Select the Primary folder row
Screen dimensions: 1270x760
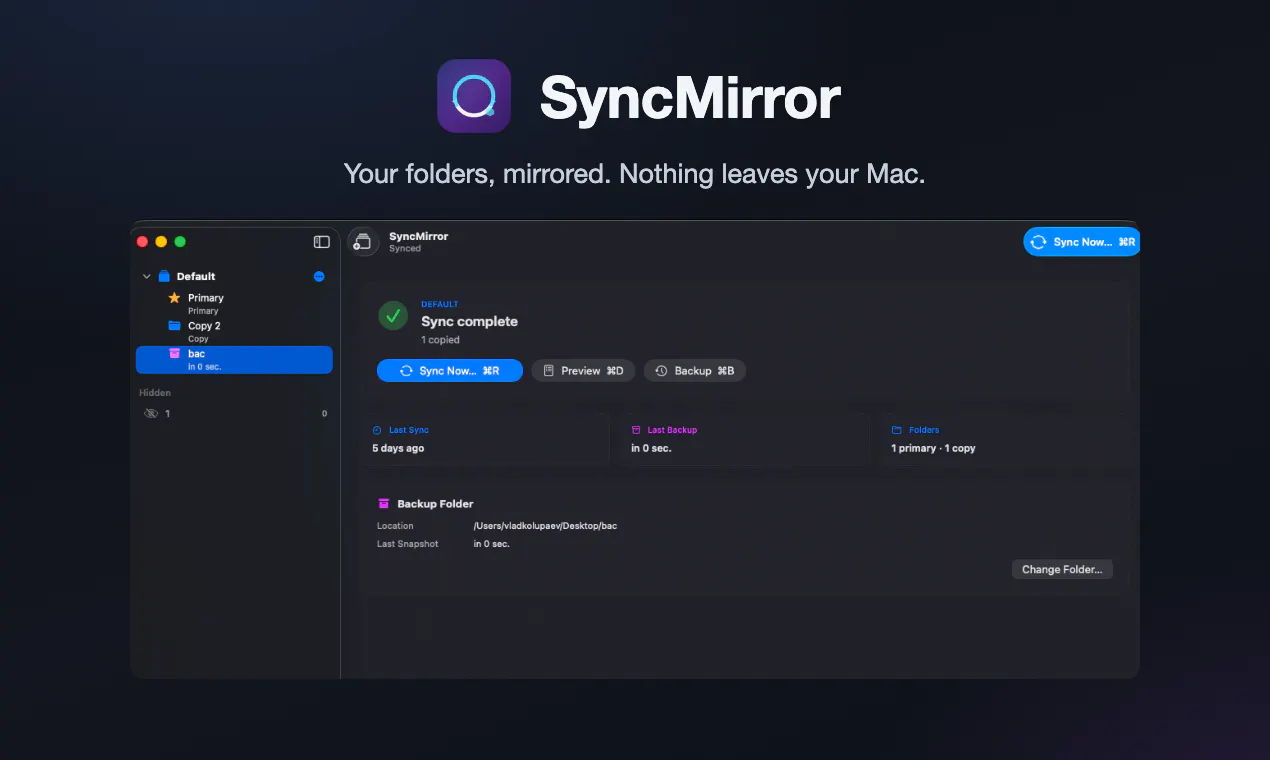pos(234,304)
